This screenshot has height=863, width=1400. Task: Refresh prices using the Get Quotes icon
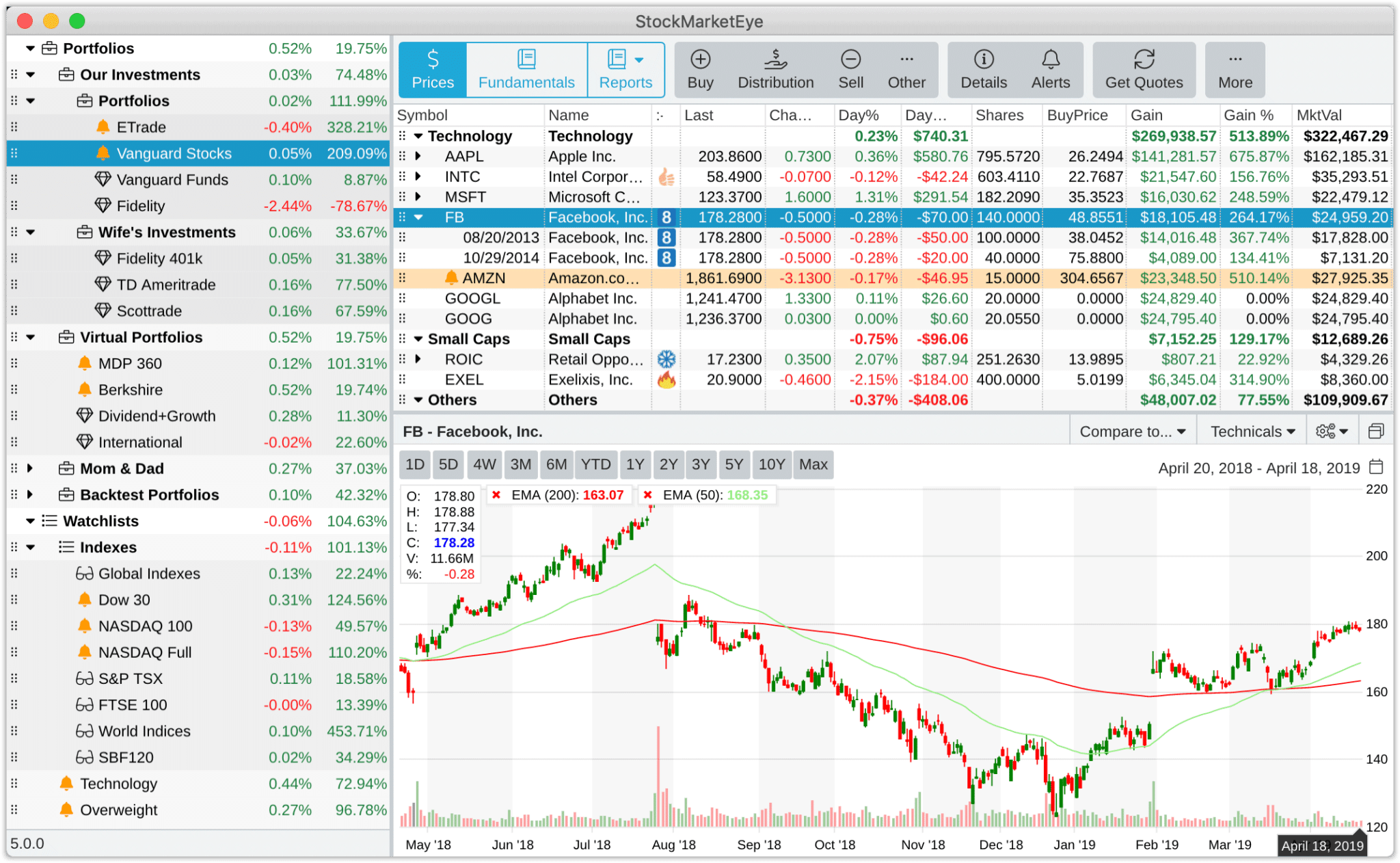click(x=1144, y=68)
